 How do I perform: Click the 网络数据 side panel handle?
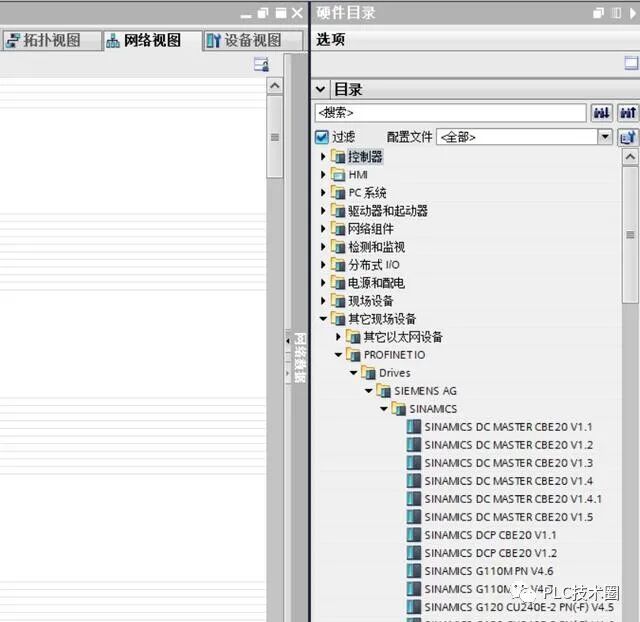[300, 357]
